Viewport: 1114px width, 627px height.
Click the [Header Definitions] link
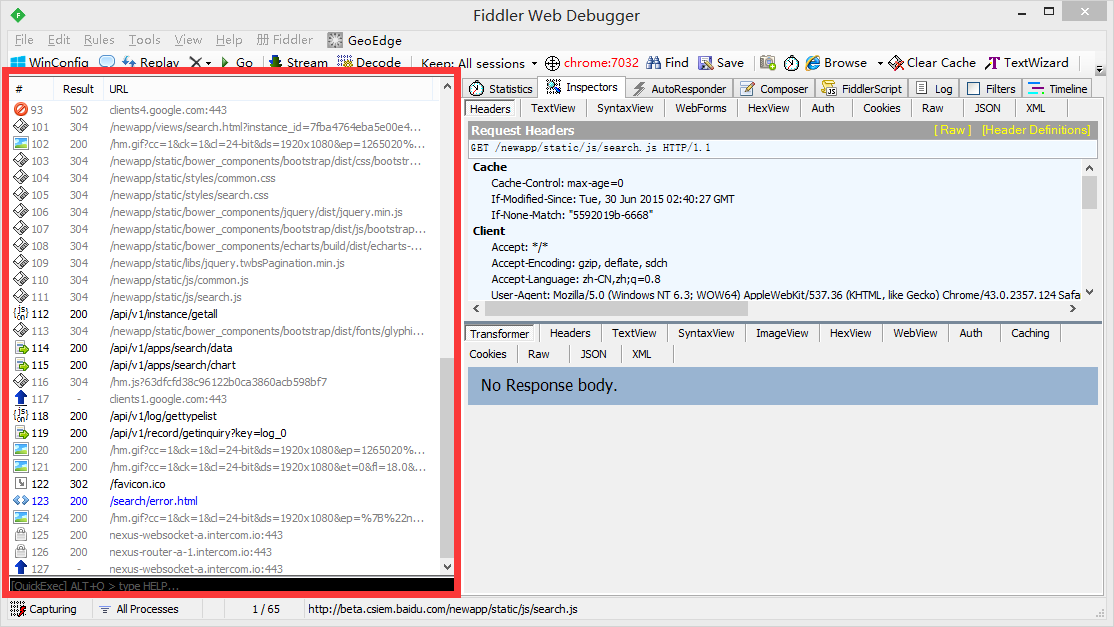[x=1036, y=130]
